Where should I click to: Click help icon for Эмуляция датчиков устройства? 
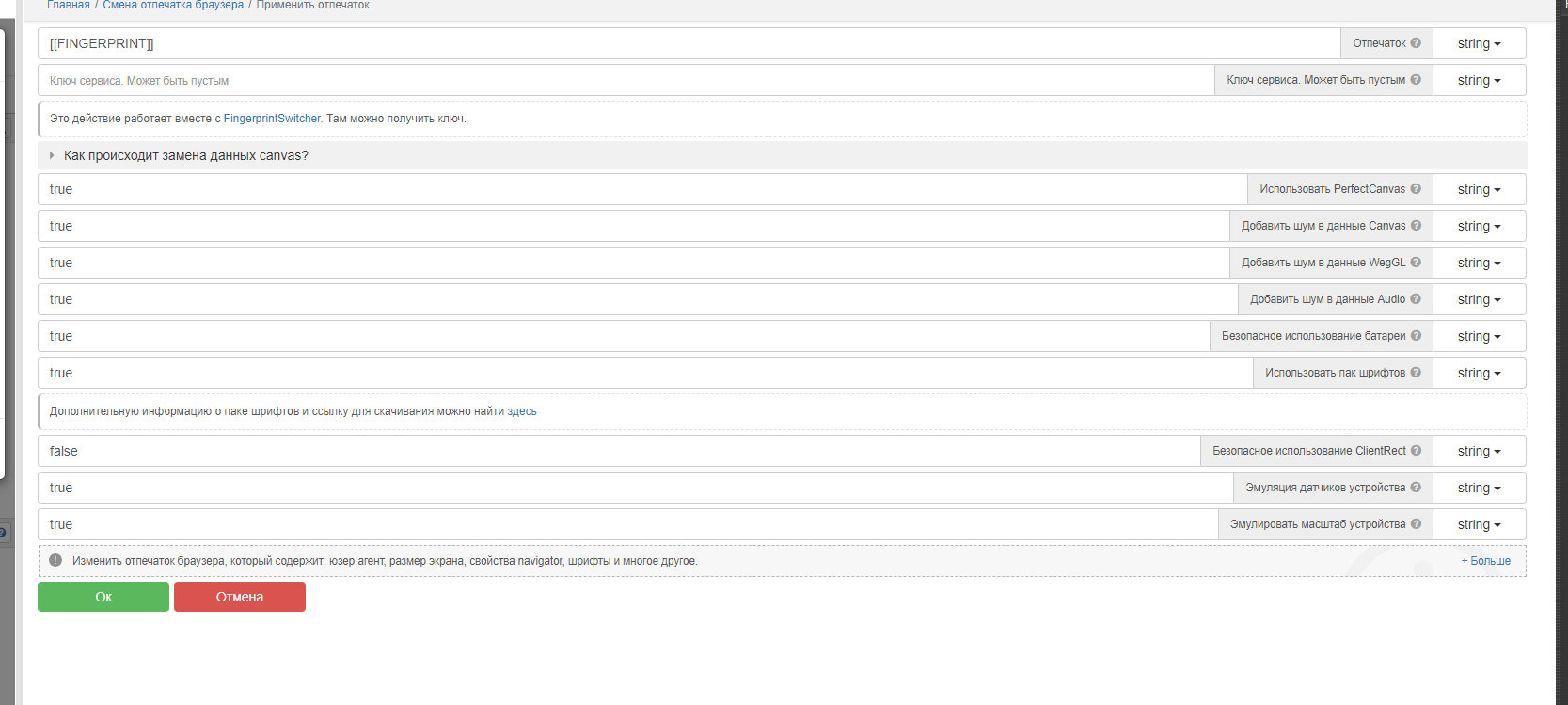(1416, 488)
